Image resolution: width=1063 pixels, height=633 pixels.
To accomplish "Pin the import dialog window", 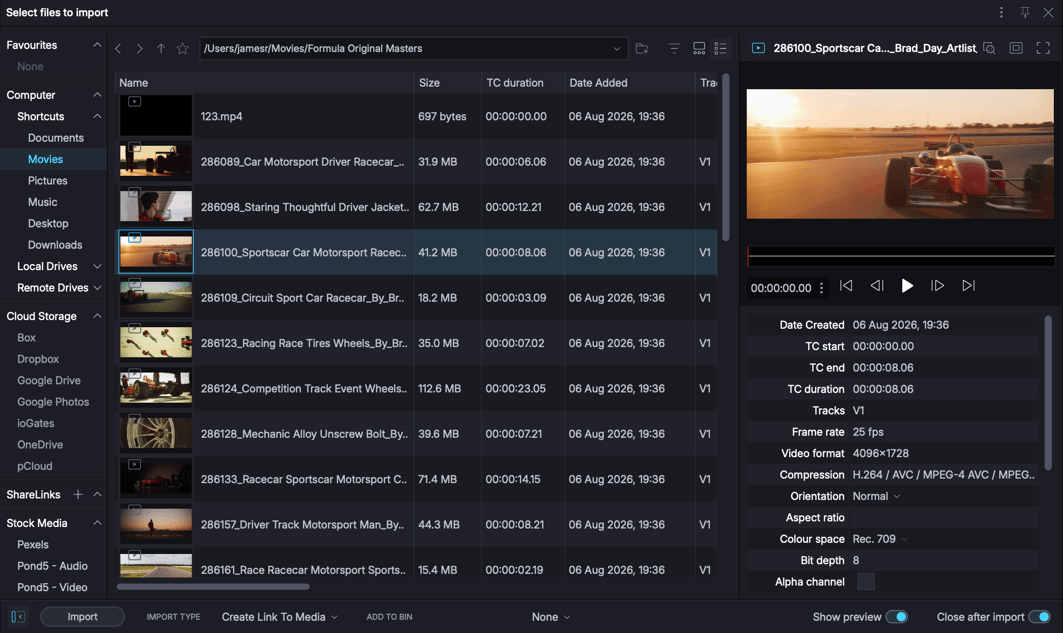I will (x=1025, y=12).
